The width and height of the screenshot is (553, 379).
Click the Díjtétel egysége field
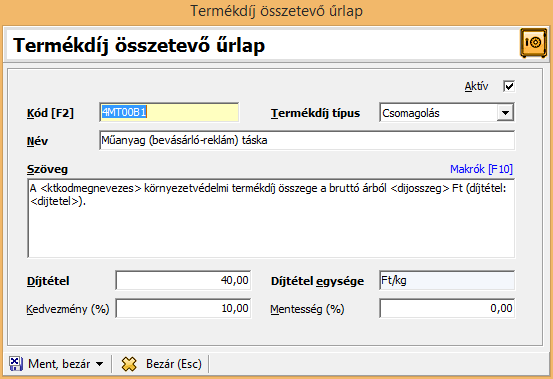coord(447,281)
